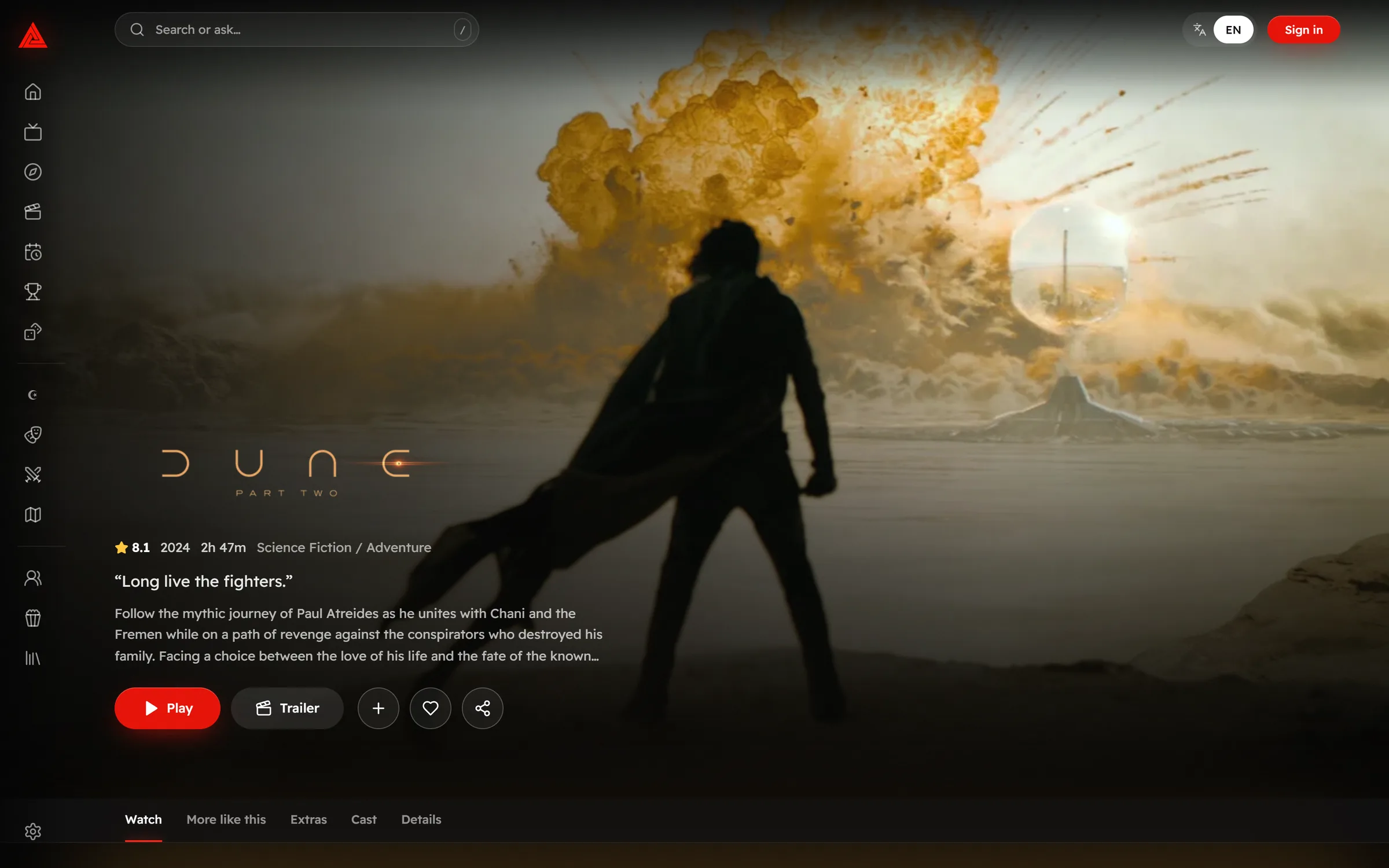Image resolution: width=1389 pixels, height=868 pixels.
Task: Watch the Trailer
Action: pyautogui.click(x=287, y=708)
